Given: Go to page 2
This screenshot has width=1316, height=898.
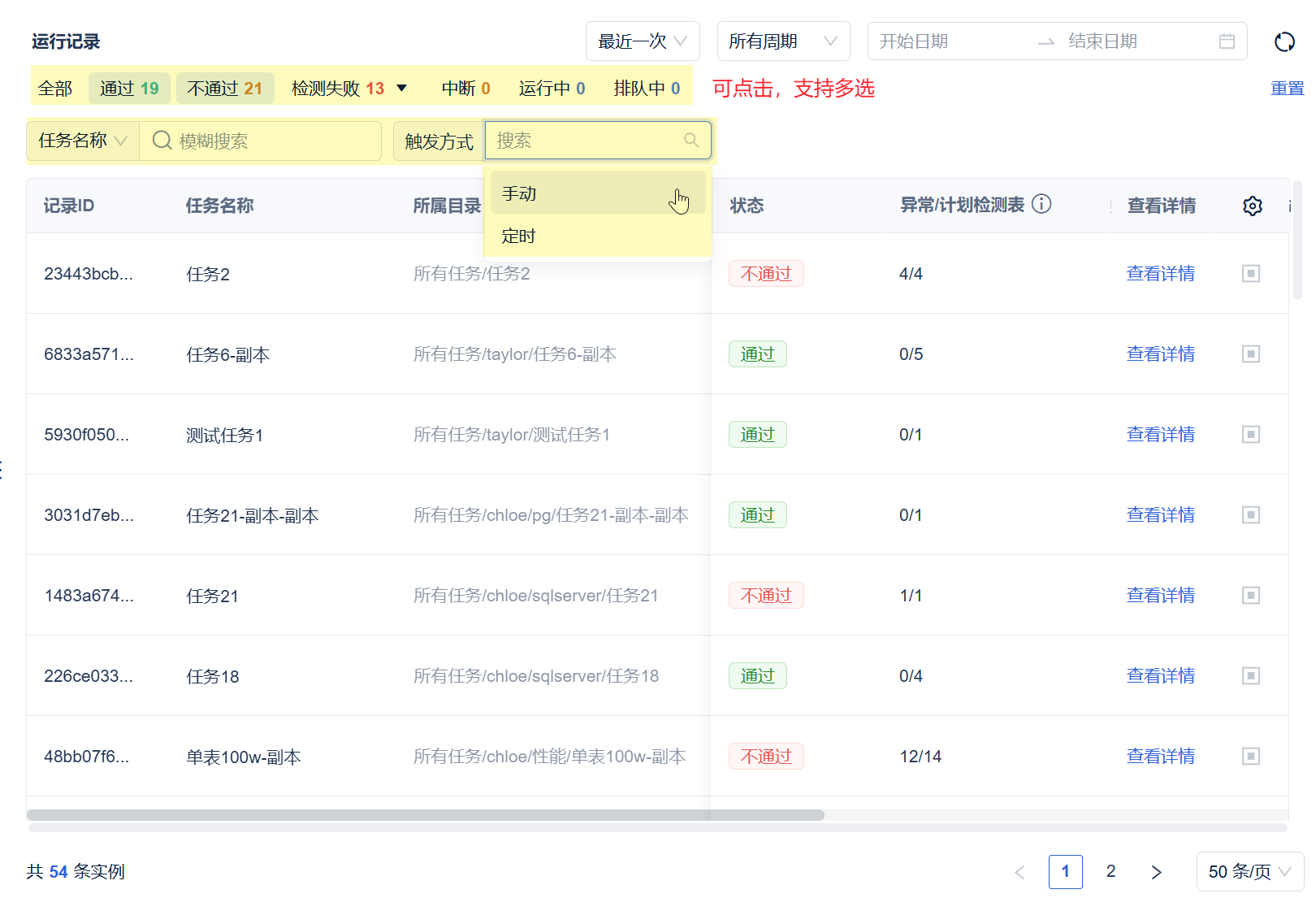Looking at the screenshot, I should click(x=1110, y=872).
